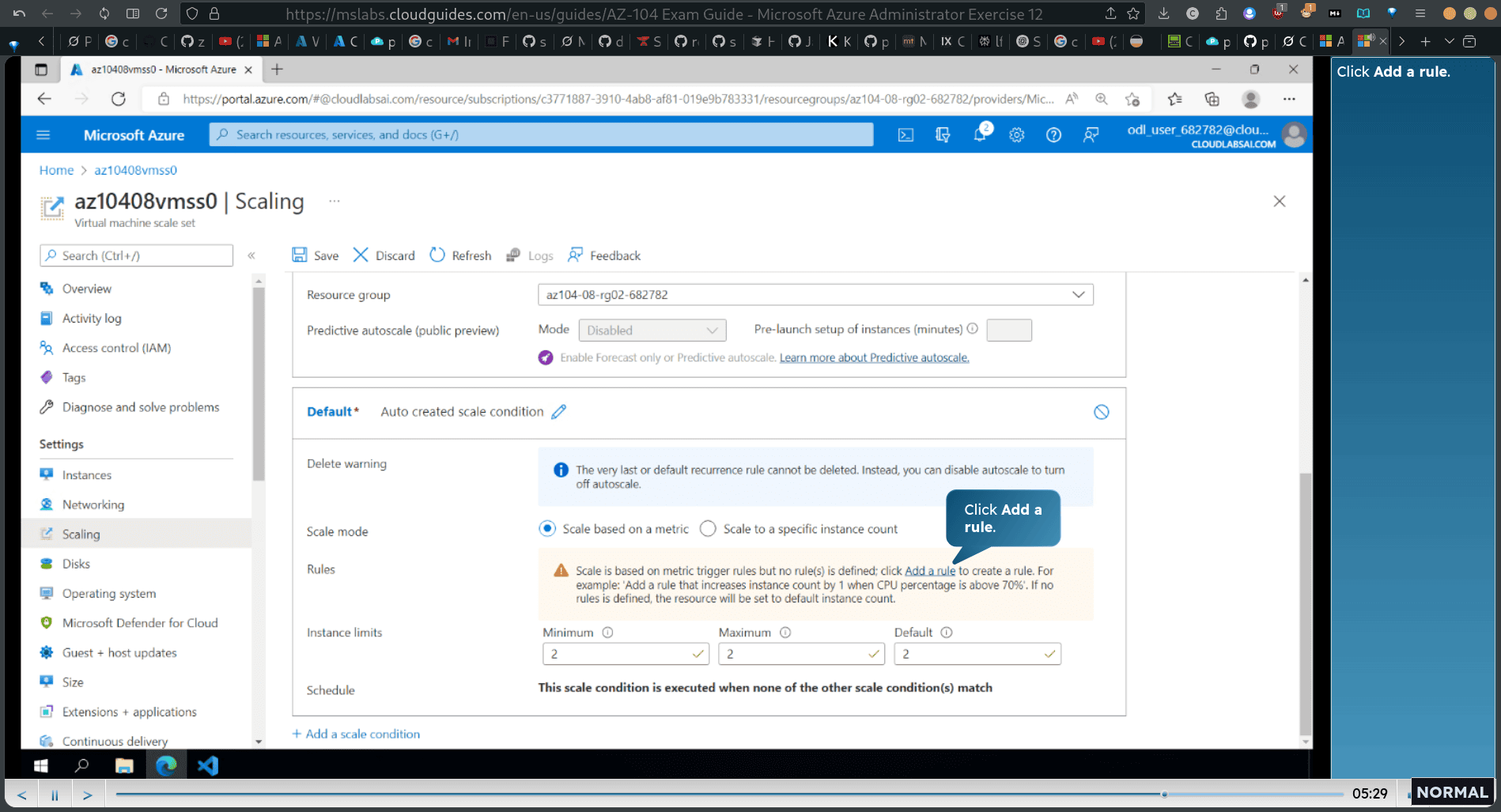Viewport: 1501px width, 812px height.
Task: Open Directories and subscriptions filter icon
Action: (943, 135)
